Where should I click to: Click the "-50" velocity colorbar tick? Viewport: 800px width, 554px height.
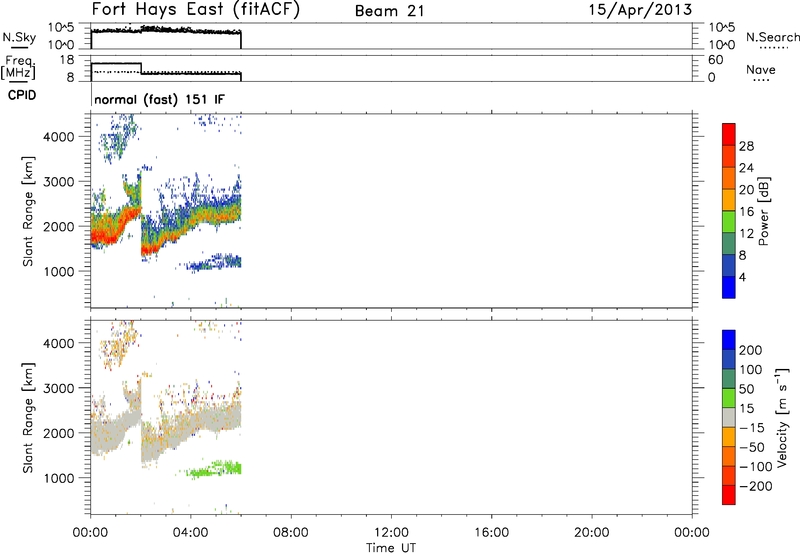(752, 447)
